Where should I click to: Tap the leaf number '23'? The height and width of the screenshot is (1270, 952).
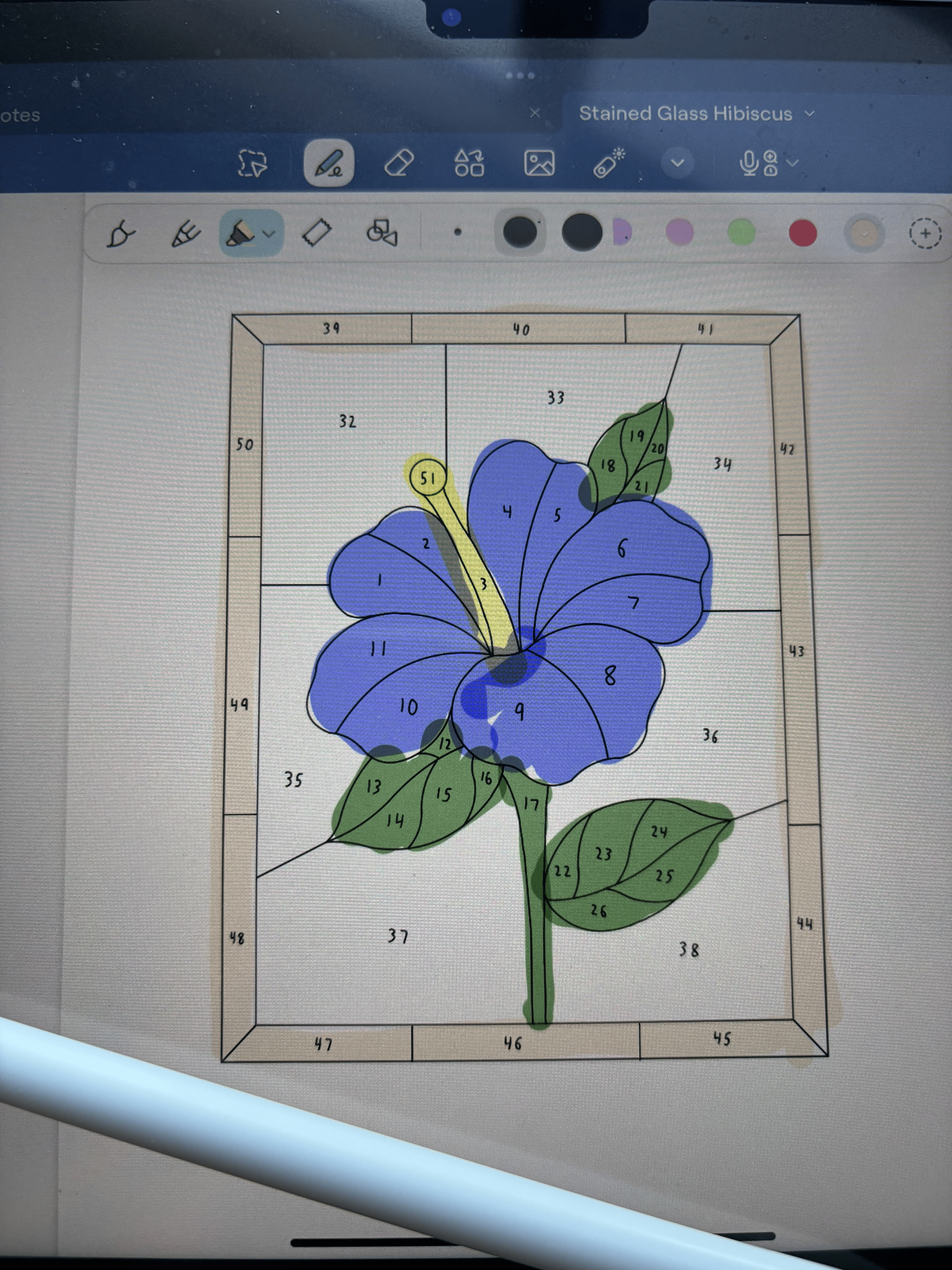tap(603, 854)
